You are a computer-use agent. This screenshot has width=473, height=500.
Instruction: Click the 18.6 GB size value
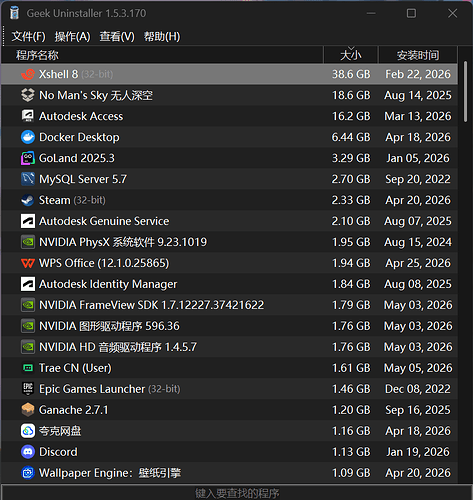(x=351, y=95)
